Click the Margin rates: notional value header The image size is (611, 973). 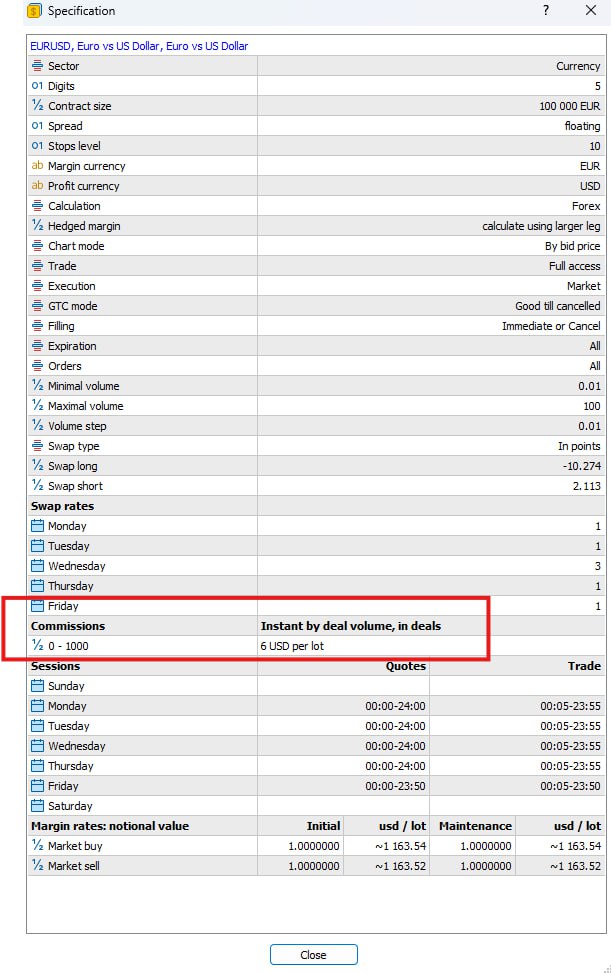(x=110, y=826)
